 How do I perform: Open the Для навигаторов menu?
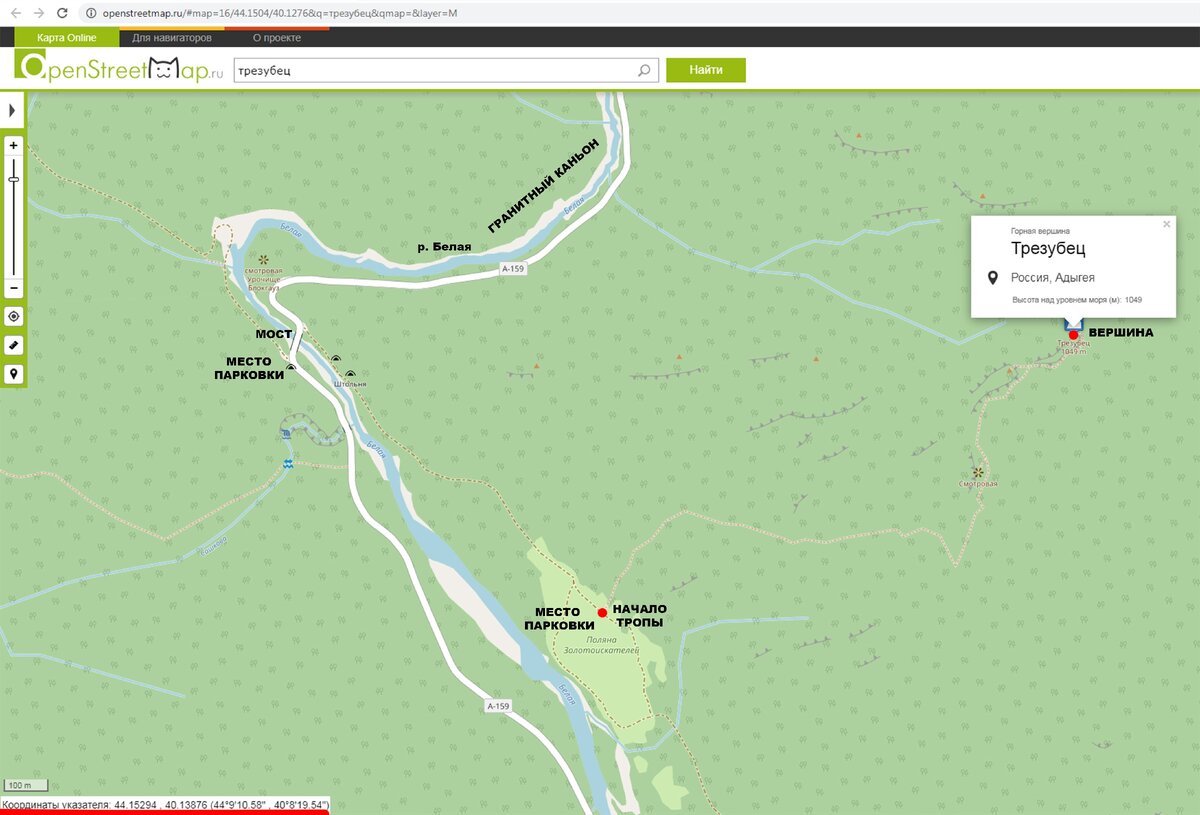[175, 37]
